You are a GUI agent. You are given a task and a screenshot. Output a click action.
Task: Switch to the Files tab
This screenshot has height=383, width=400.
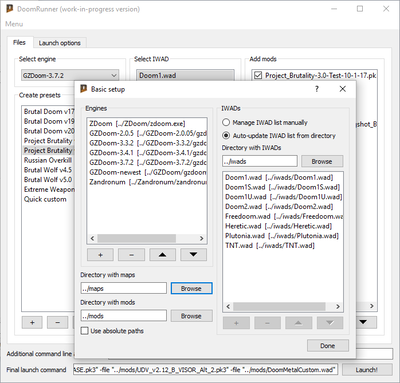(19, 43)
